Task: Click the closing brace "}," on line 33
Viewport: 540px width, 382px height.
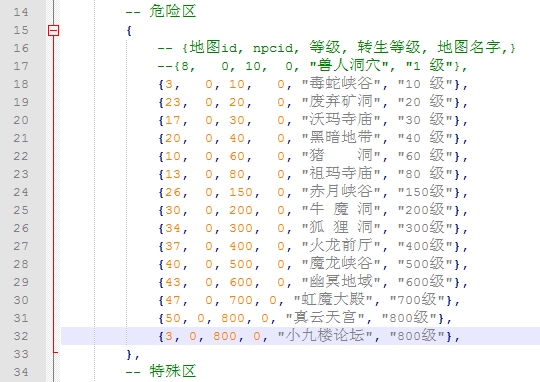Action: click(133, 354)
